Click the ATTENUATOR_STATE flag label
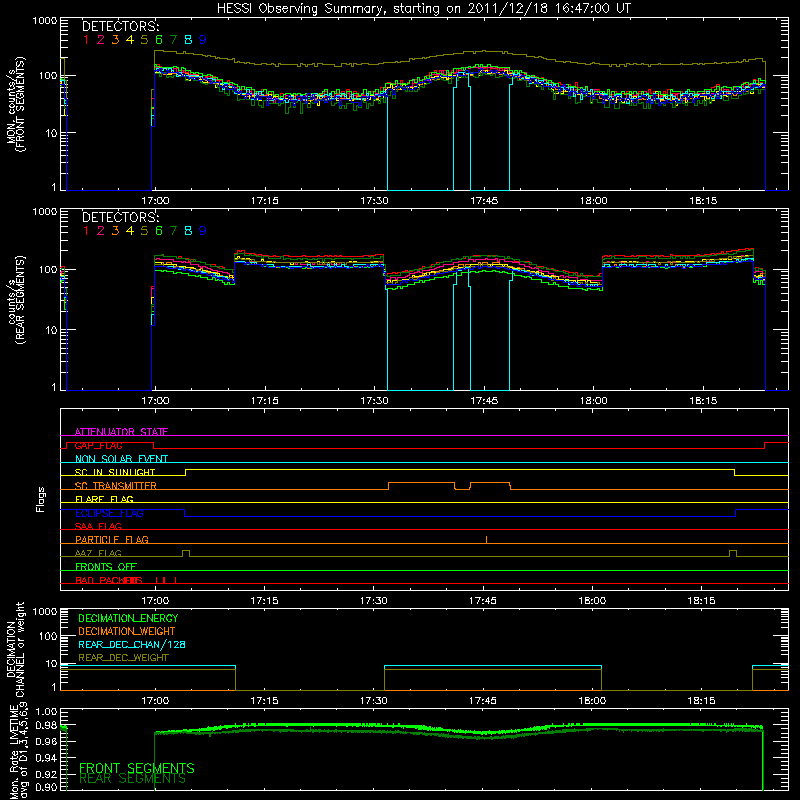This screenshot has width=800, height=800. 121,432
